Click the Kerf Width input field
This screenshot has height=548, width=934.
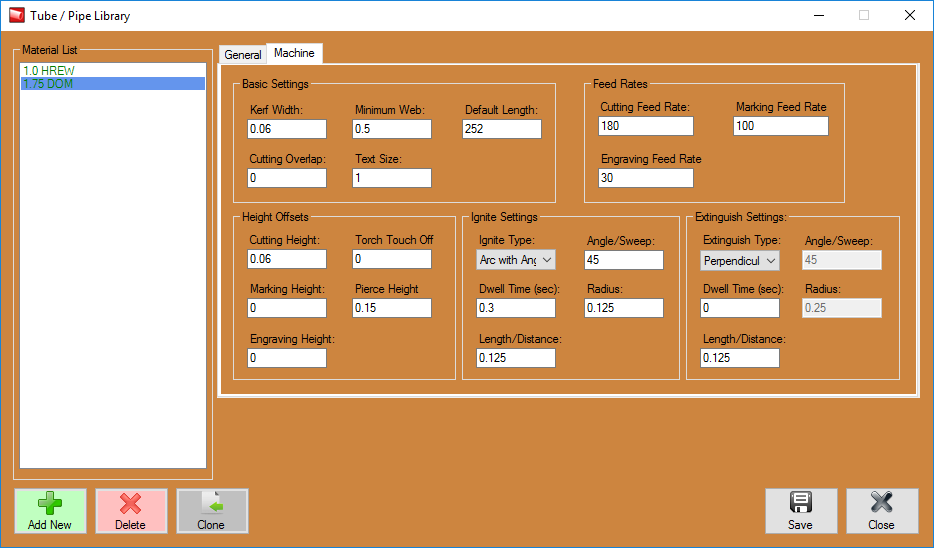tap(287, 129)
